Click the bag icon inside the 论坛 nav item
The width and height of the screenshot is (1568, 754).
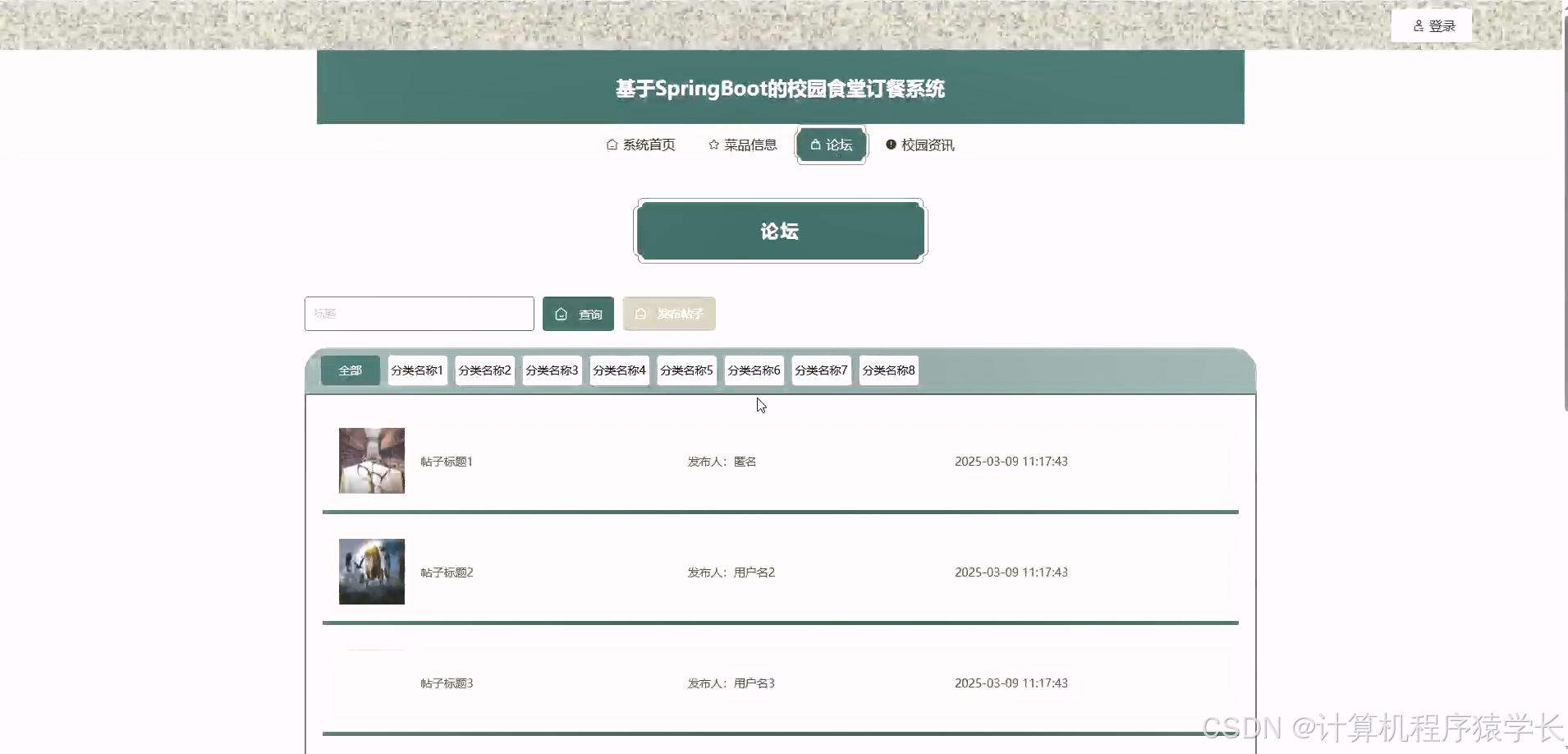[815, 145]
